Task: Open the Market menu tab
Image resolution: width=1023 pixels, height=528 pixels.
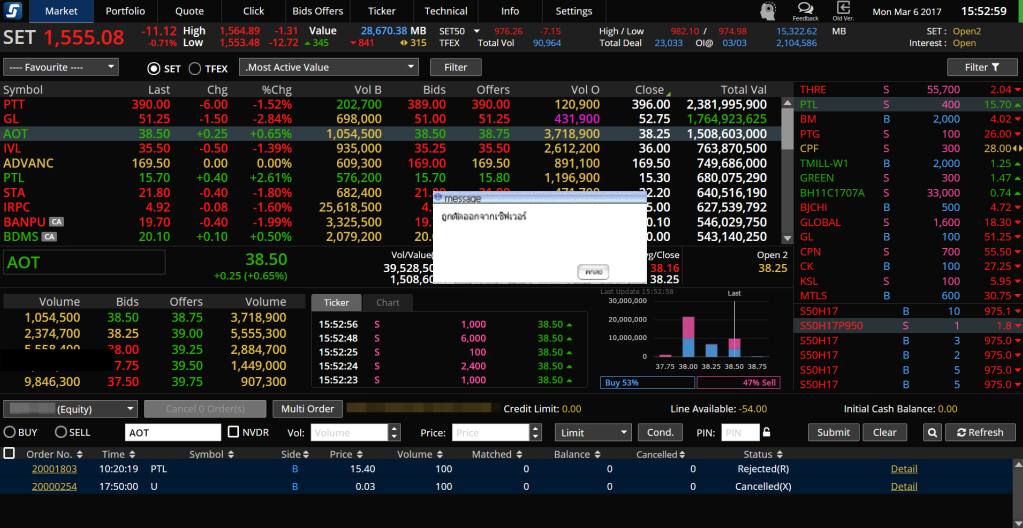Action: pyautogui.click(x=61, y=11)
